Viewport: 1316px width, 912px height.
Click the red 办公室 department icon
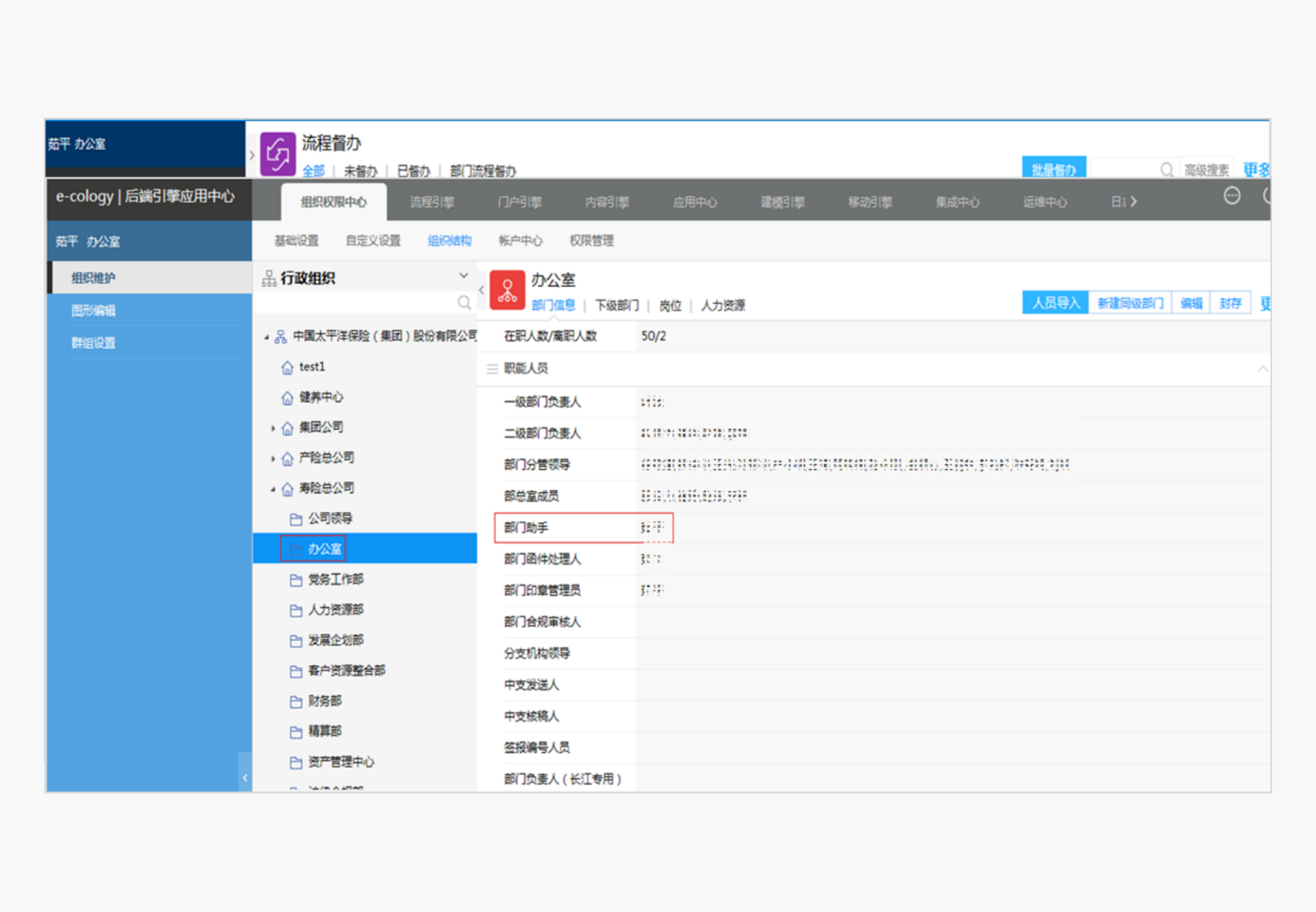tap(507, 291)
